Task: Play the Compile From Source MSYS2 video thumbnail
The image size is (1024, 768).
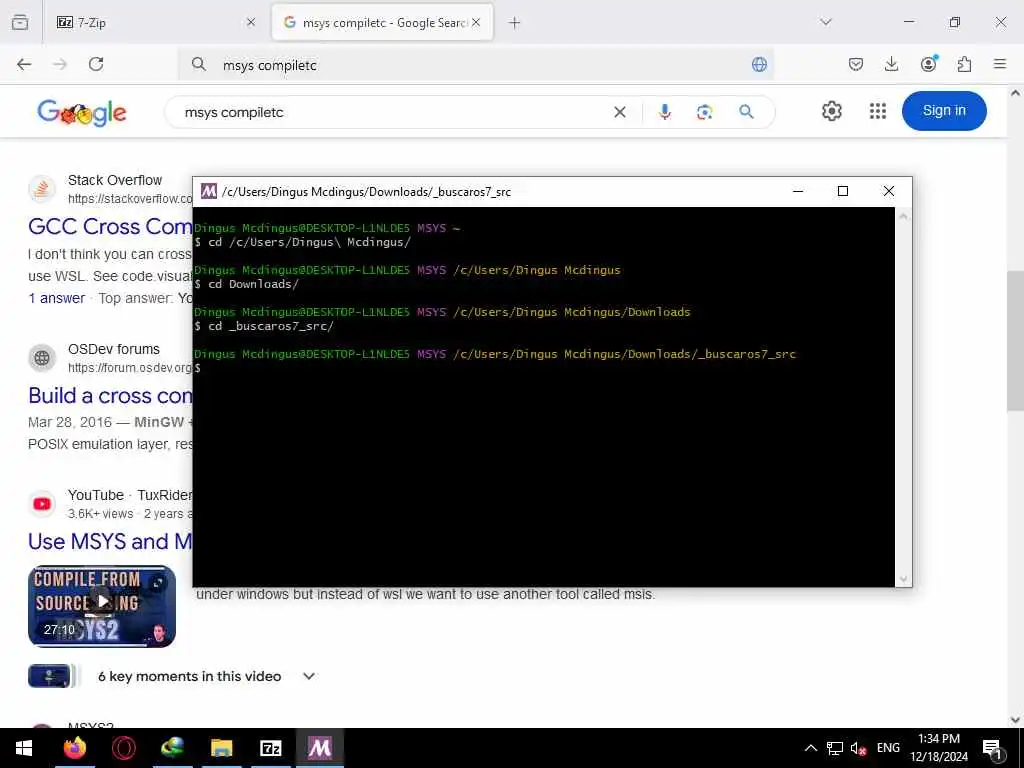Action: click(102, 606)
